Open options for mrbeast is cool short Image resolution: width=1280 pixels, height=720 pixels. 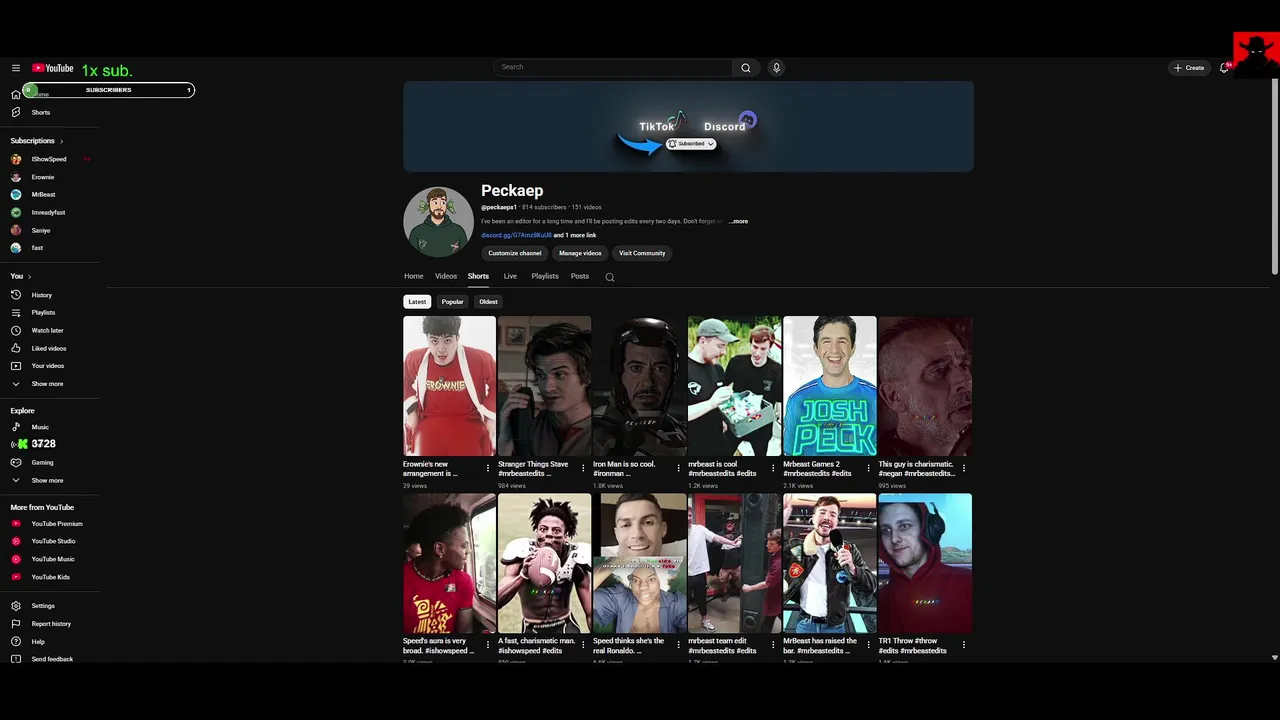coord(773,468)
